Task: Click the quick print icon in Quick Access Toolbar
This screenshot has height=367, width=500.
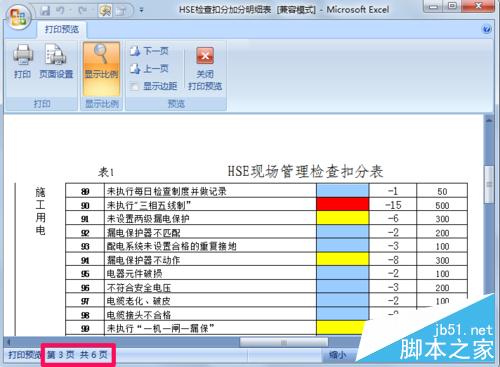Action: click(121, 11)
